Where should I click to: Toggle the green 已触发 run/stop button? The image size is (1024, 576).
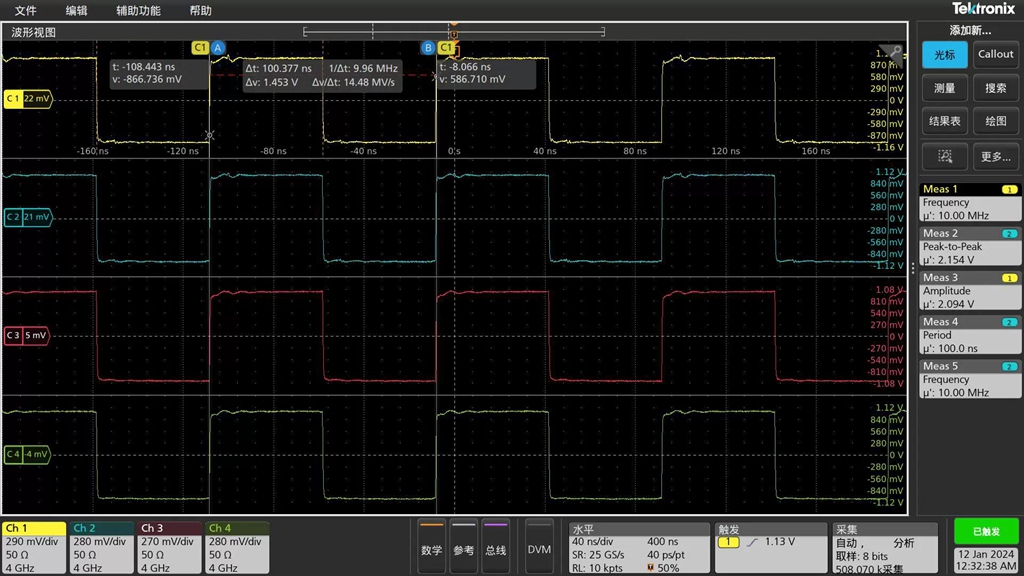click(x=986, y=532)
